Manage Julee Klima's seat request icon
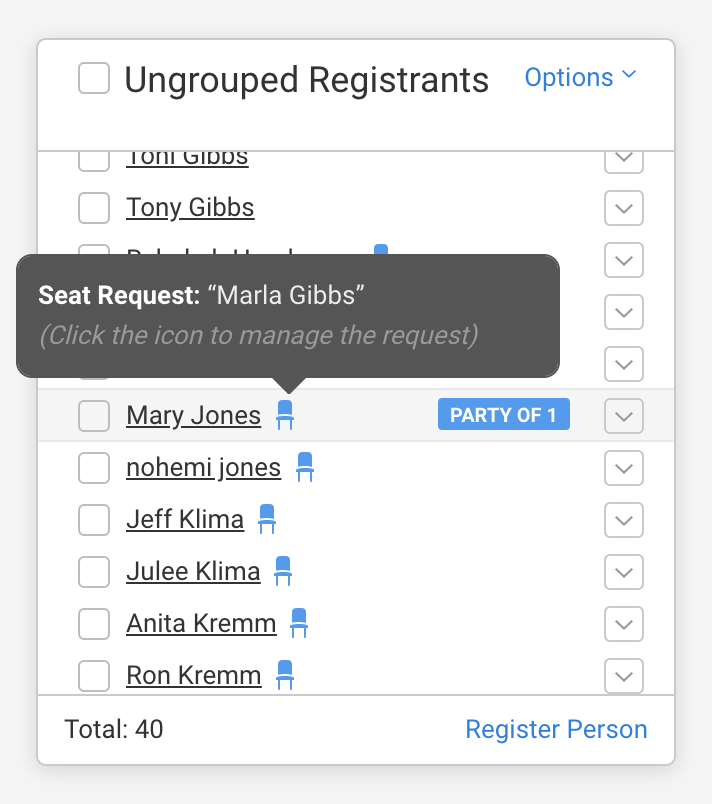 pyautogui.click(x=283, y=571)
